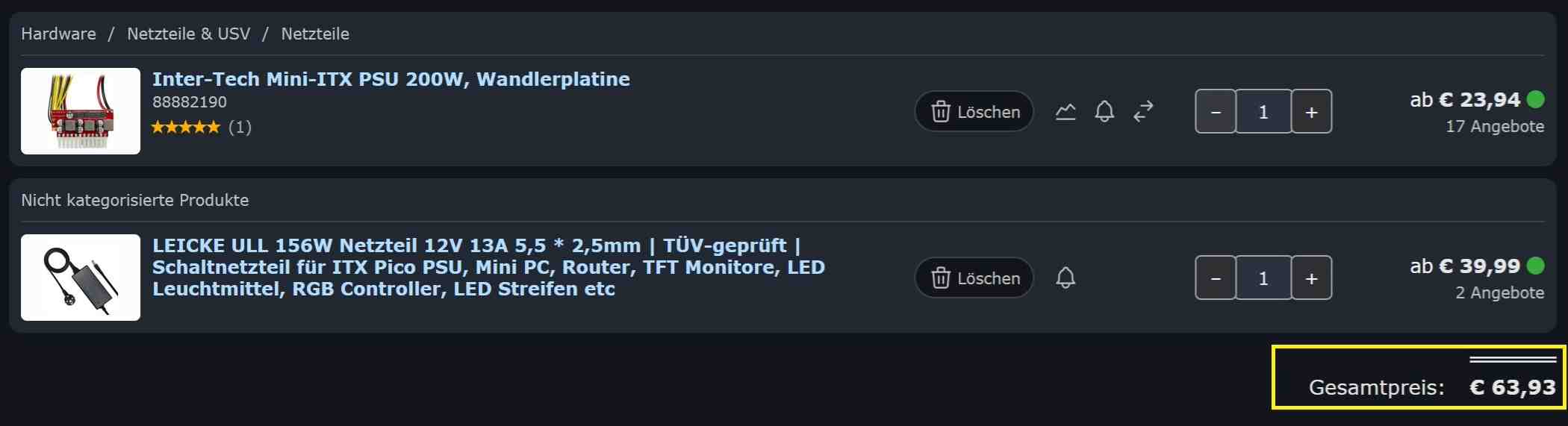Image resolution: width=1568 pixels, height=426 pixels.
Task: Set price alert bell for Inter-Tech PSU
Action: click(1104, 112)
